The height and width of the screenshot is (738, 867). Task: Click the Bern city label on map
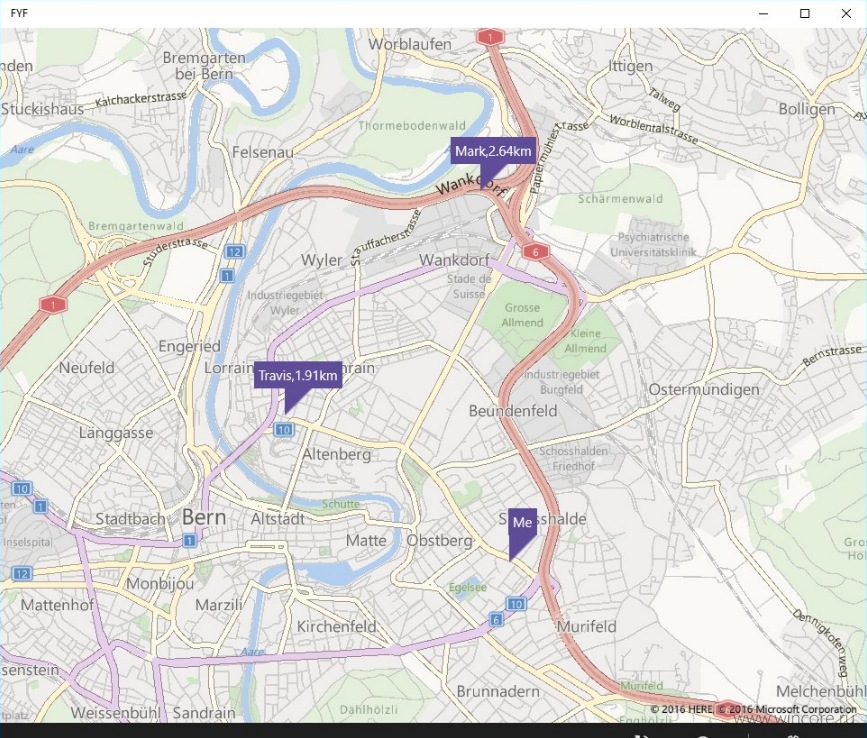click(203, 517)
